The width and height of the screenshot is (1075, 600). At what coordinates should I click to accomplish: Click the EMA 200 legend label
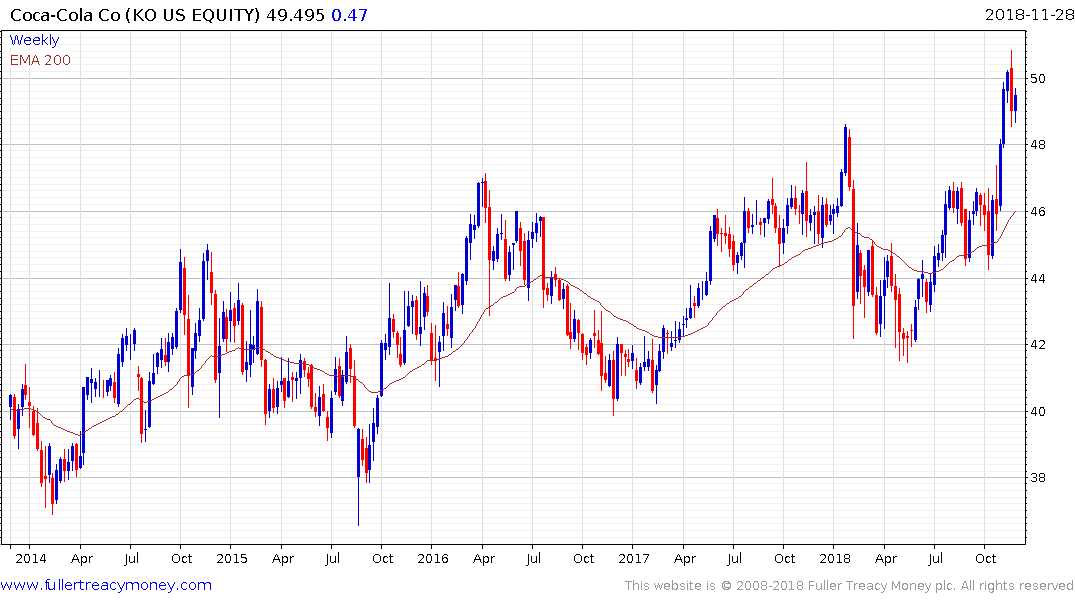pos(40,60)
